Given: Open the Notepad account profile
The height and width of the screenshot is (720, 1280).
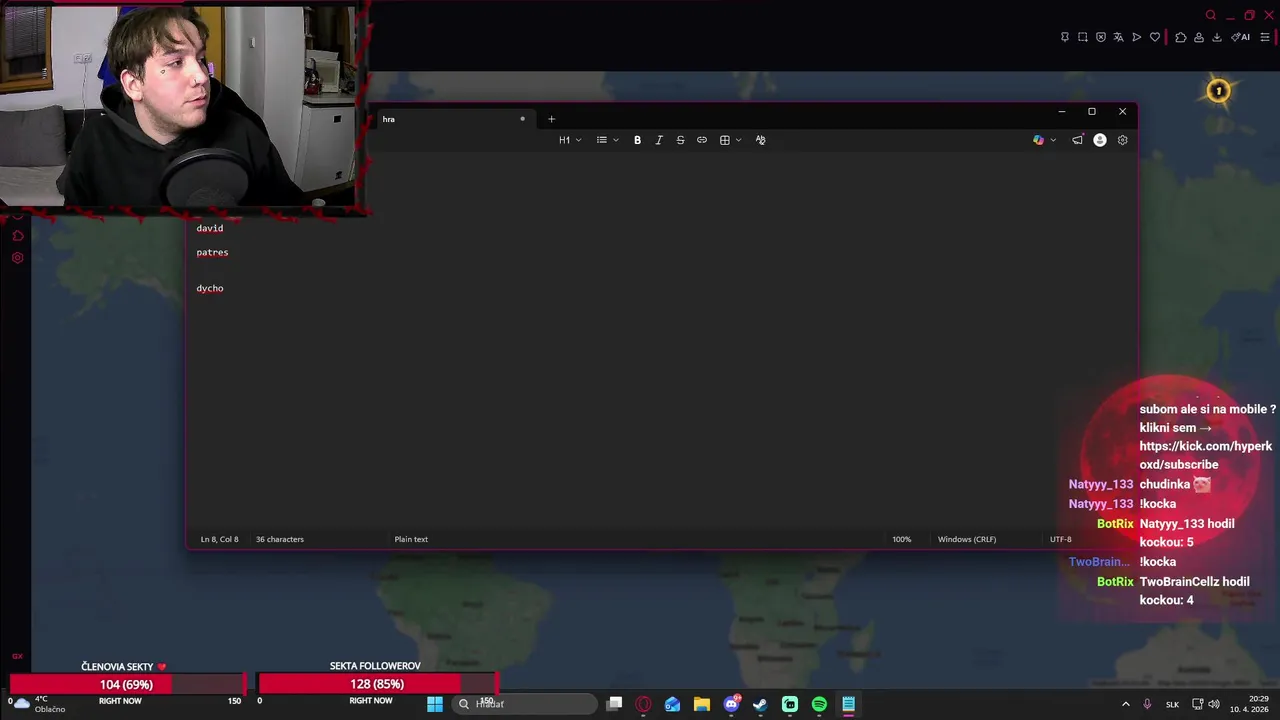Looking at the screenshot, I should pos(1100,140).
